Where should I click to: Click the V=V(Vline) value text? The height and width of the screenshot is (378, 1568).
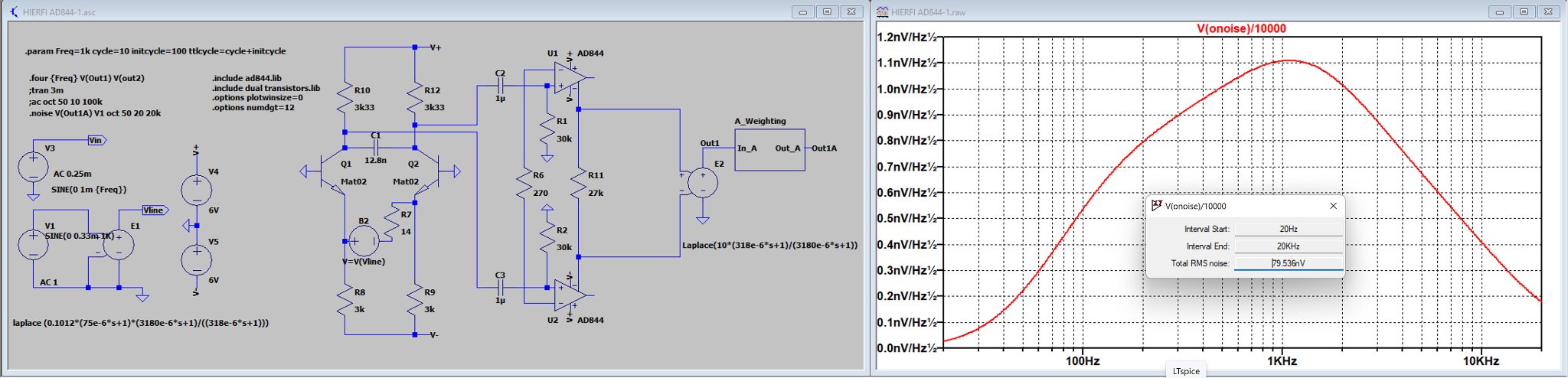tap(364, 262)
